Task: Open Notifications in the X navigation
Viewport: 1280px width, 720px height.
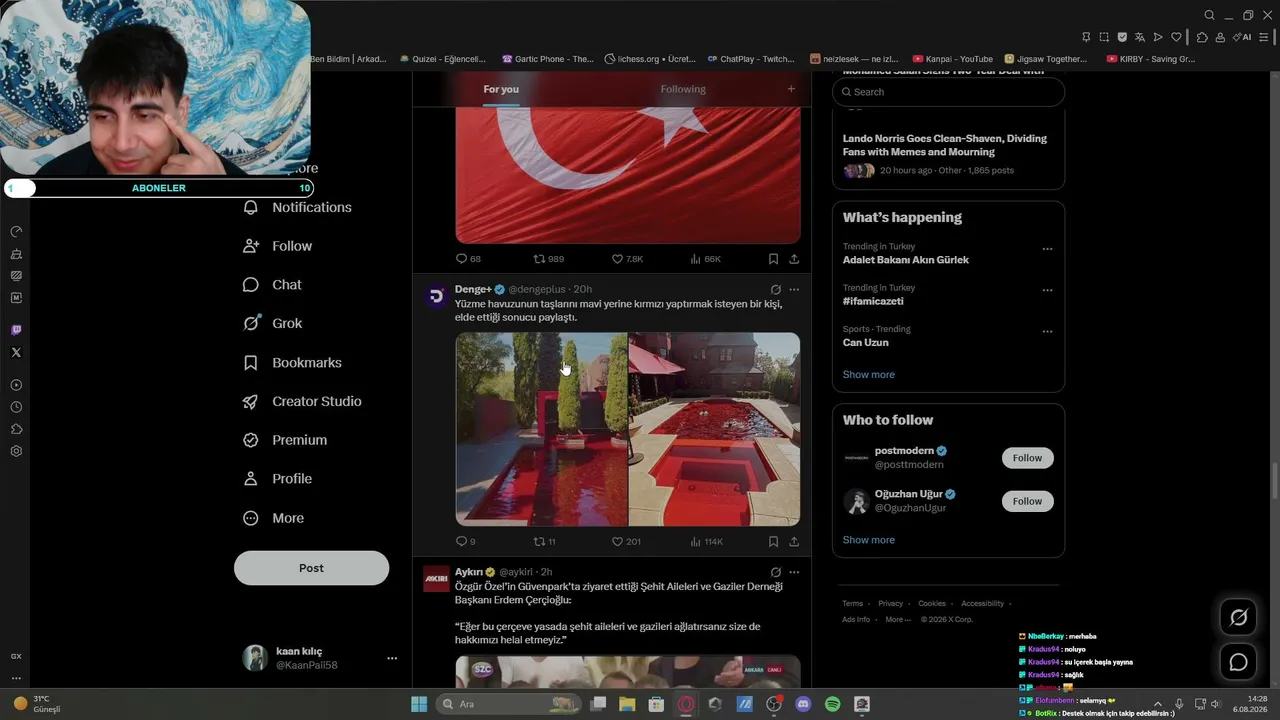Action: pos(297,207)
